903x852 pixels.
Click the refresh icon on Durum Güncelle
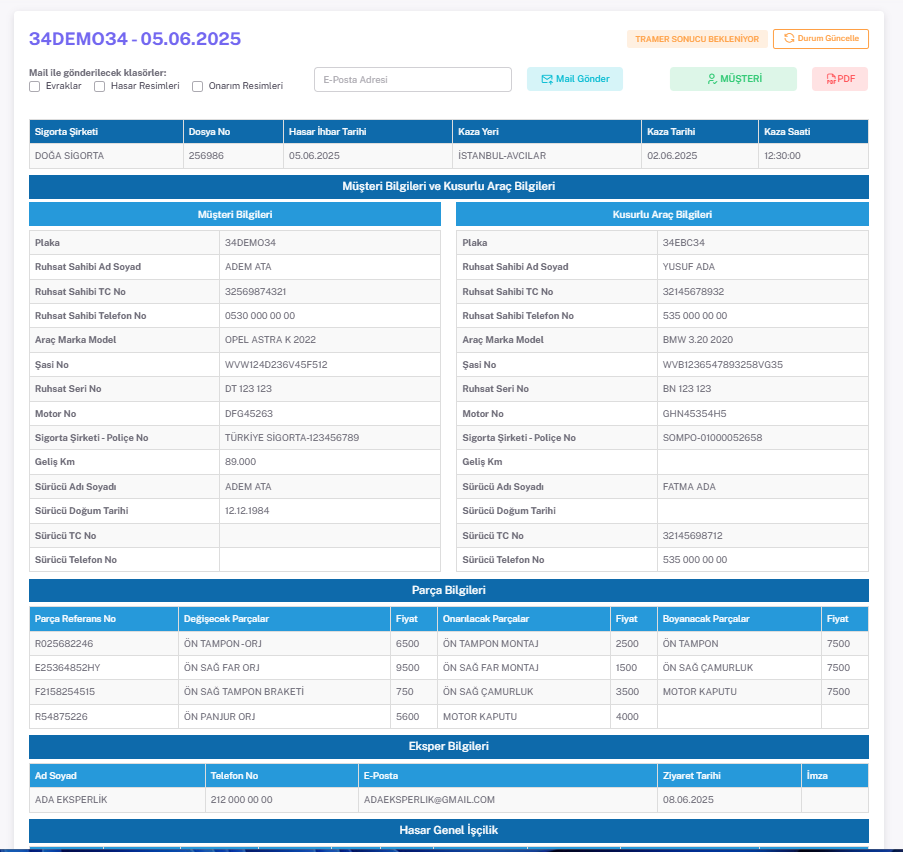click(x=789, y=39)
